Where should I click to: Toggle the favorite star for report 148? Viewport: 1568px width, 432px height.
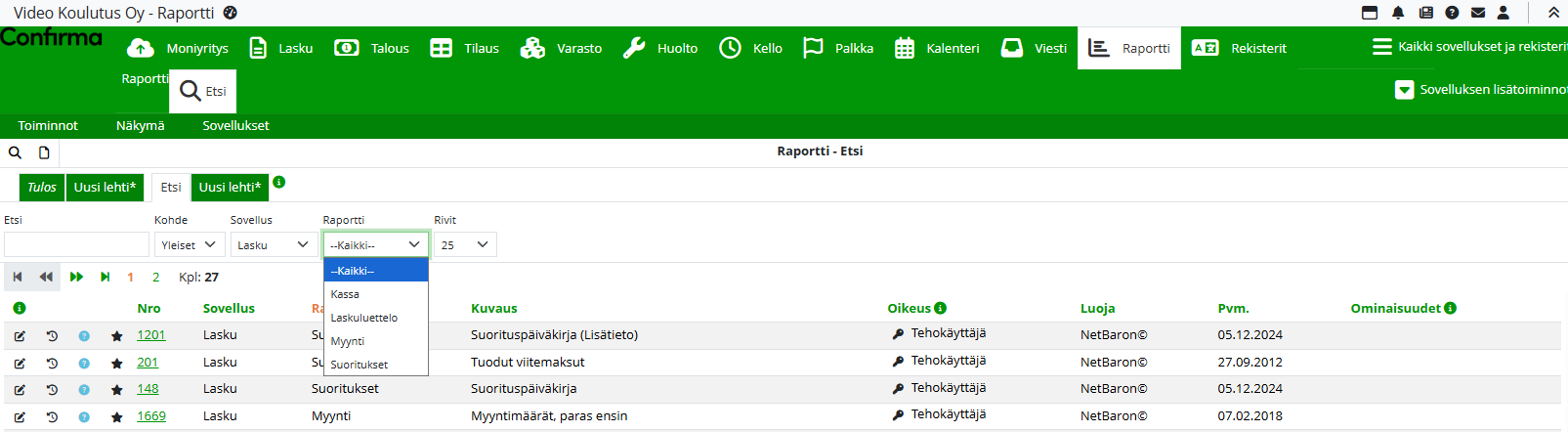click(x=117, y=390)
